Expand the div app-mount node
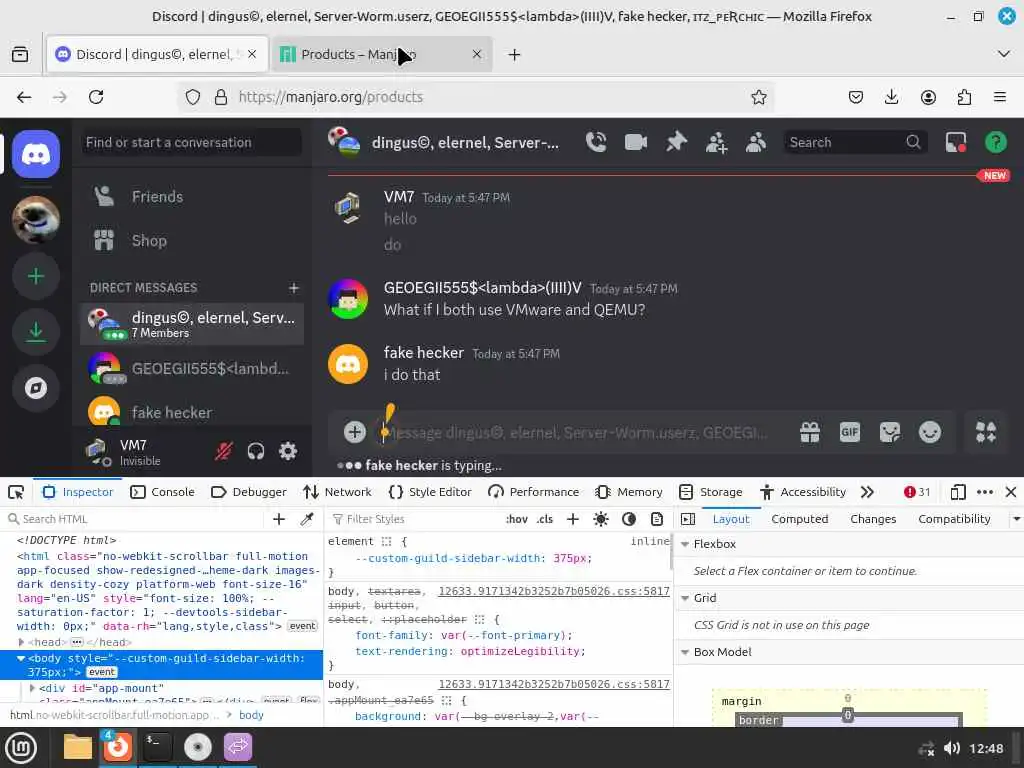 (x=32, y=688)
